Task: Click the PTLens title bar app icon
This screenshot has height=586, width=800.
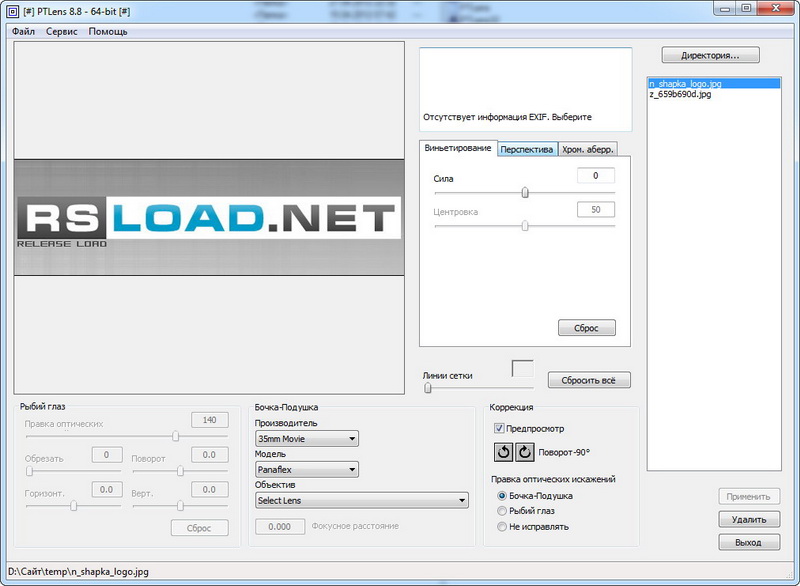Action: pos(13,11)
